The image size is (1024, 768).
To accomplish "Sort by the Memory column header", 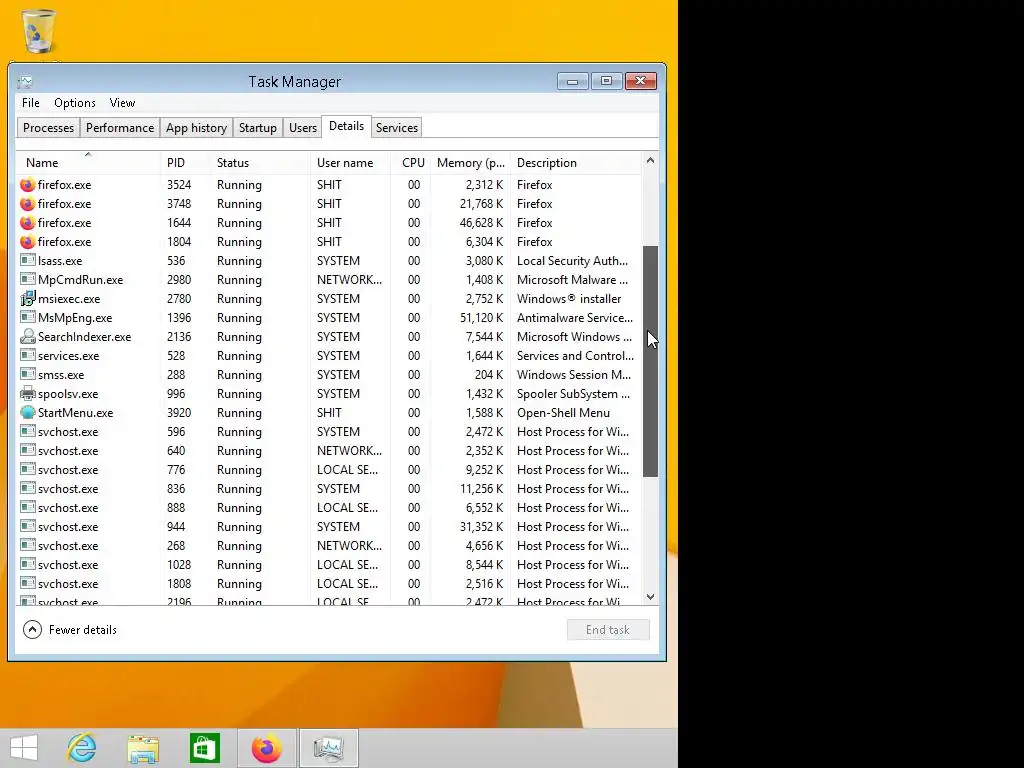I will 470,163.
